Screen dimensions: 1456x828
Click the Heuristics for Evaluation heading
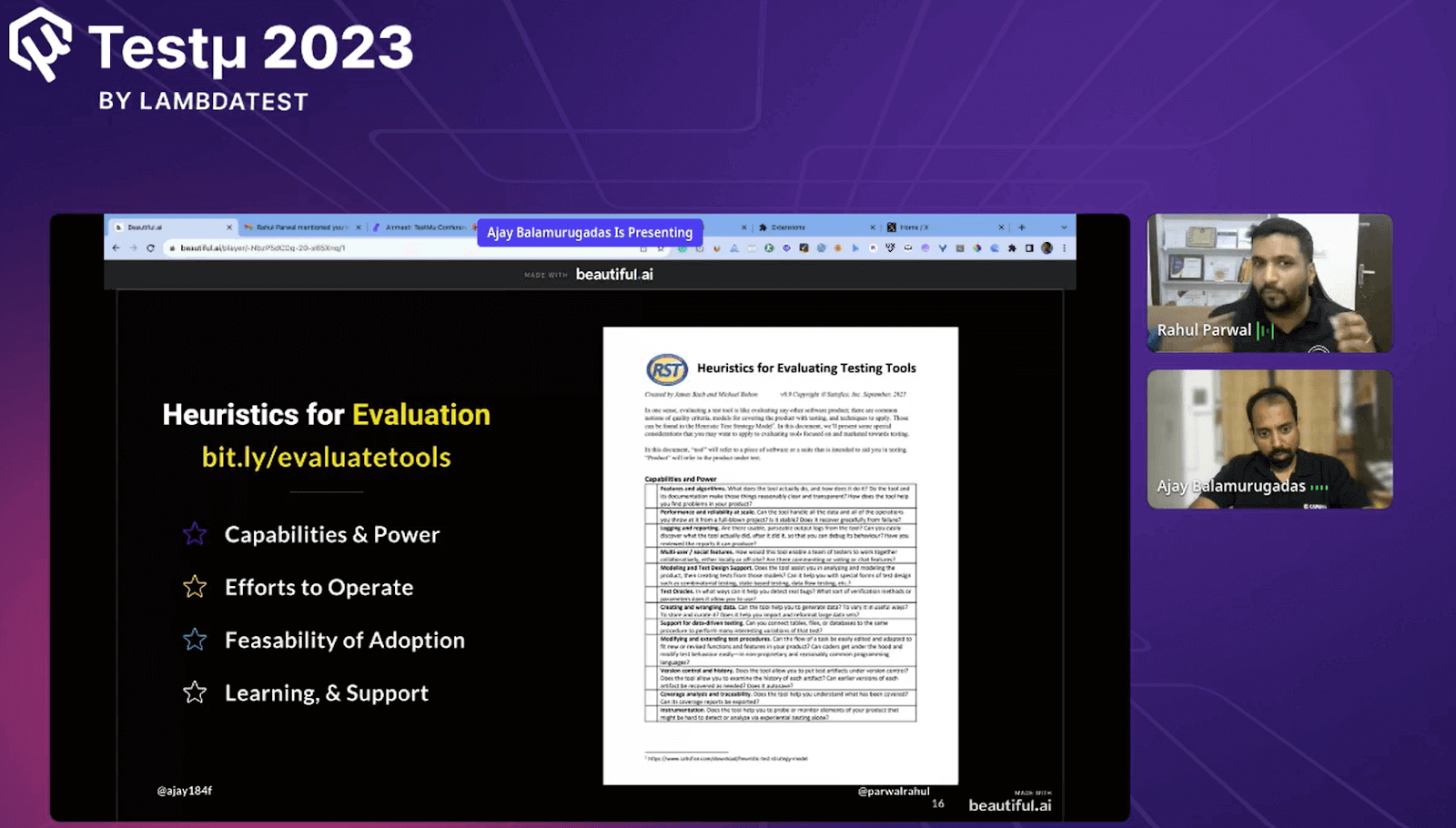327,414
